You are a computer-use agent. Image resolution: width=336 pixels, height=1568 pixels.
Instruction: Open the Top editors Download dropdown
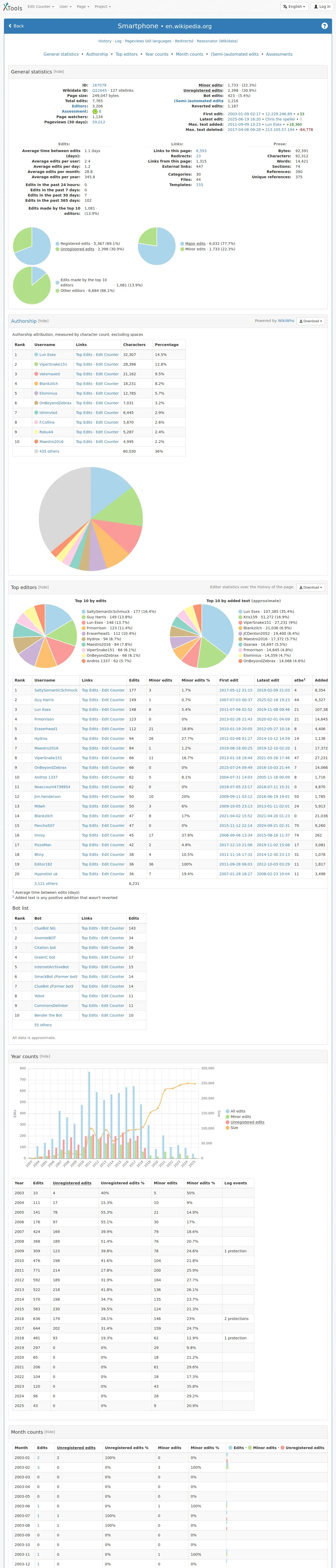click(310, 587)
